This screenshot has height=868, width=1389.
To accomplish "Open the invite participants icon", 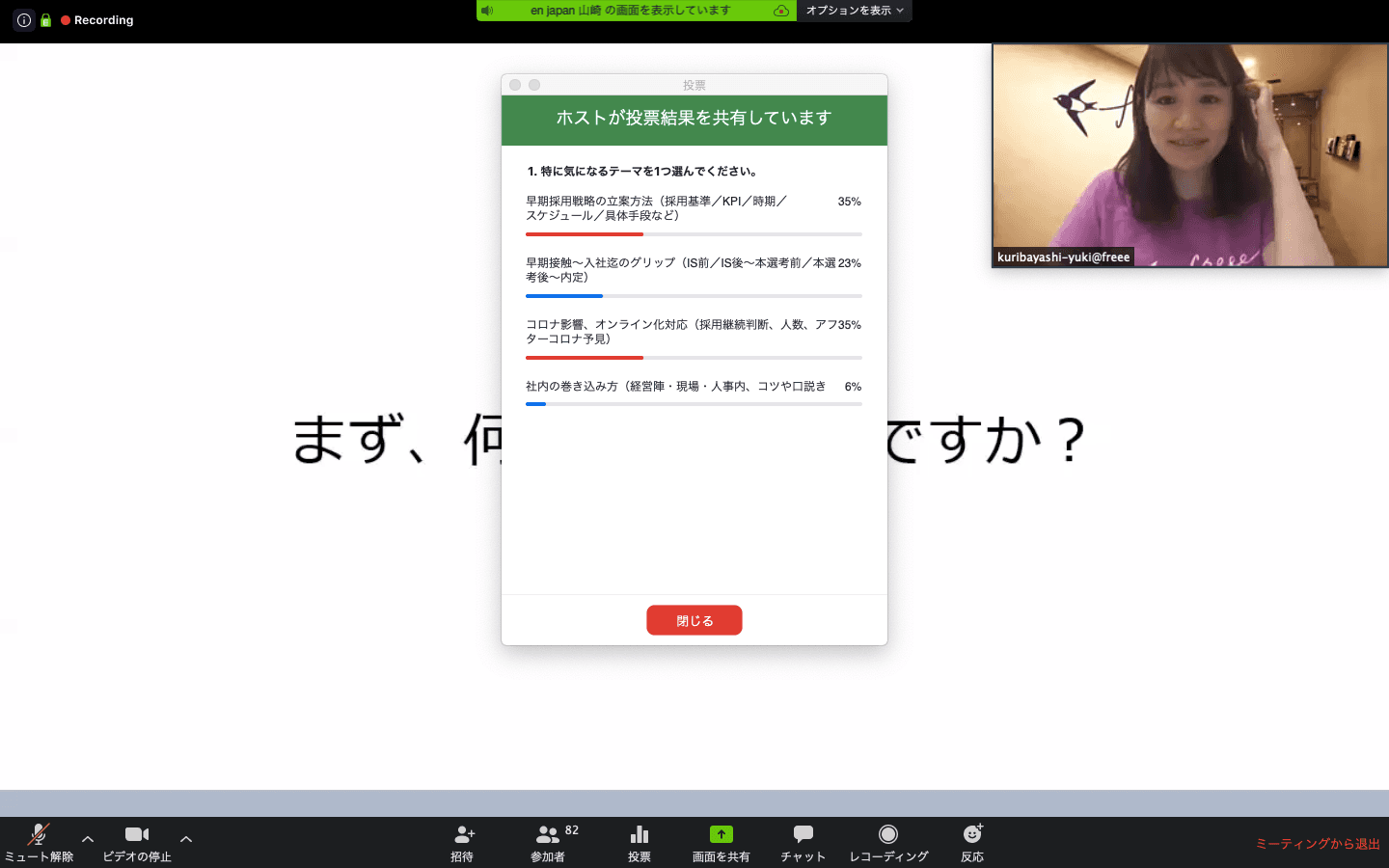I will click(x=463, y=834).
